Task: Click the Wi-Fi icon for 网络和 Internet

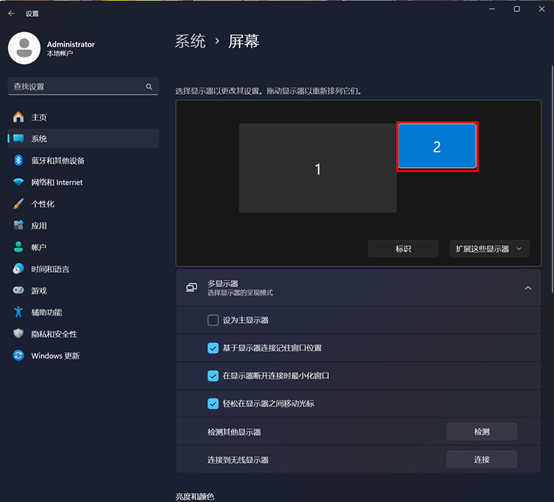Action: pos(18,182)
